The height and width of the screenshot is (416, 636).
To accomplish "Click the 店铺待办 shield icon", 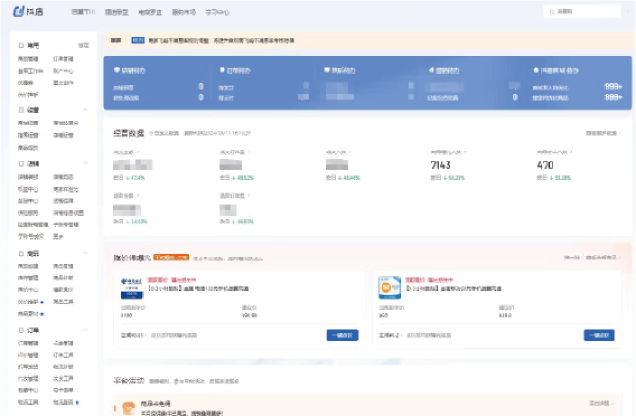I will point(117,70).
